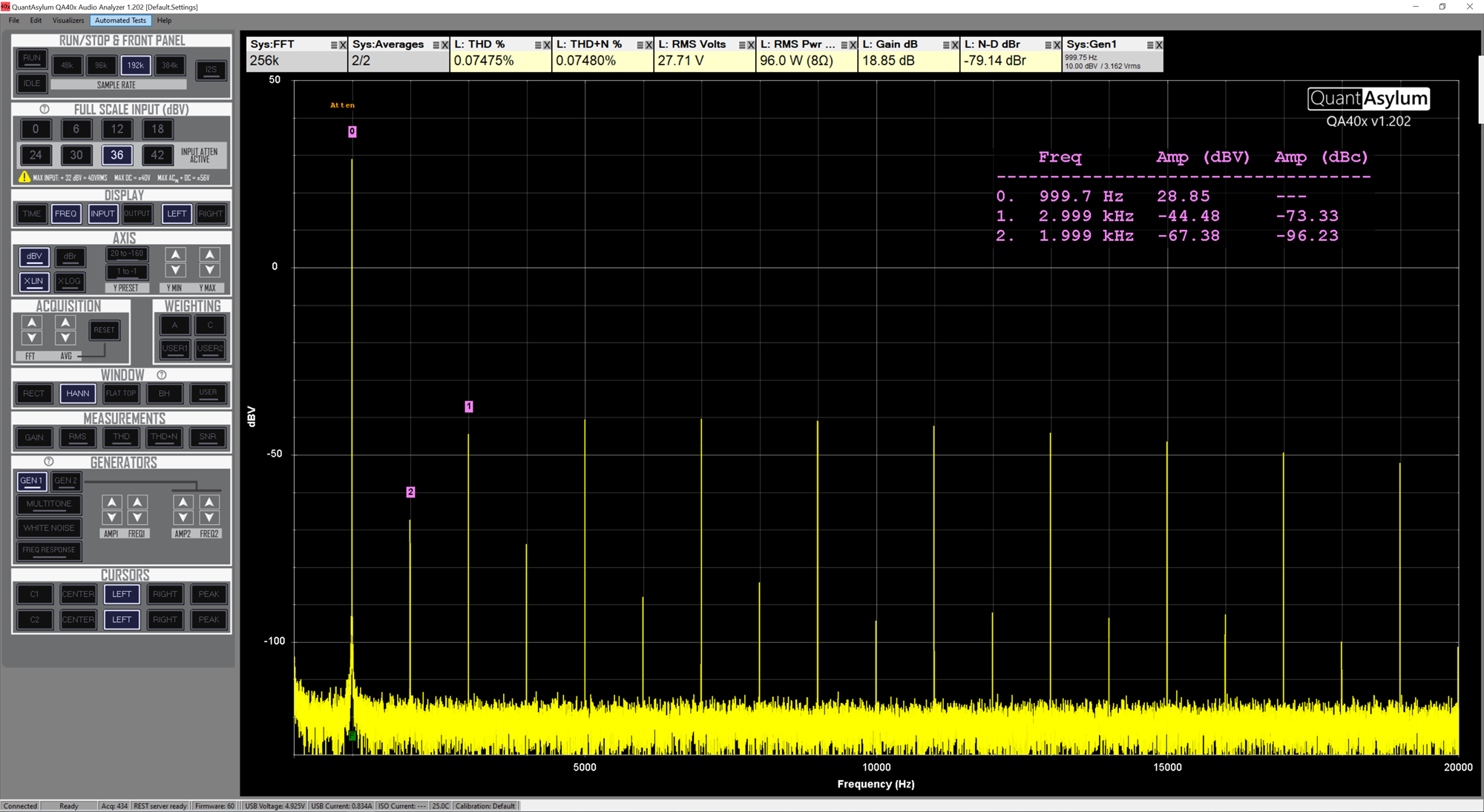Enable the RIGHT channel display
1484x812 pixels.
click(x=211, y=214)
